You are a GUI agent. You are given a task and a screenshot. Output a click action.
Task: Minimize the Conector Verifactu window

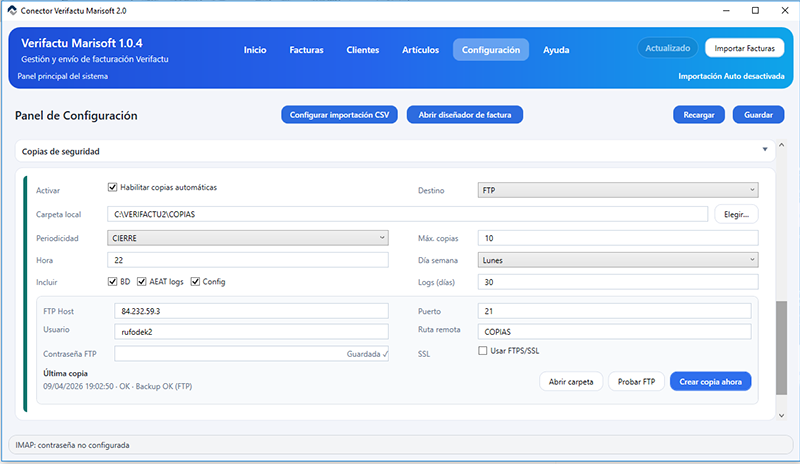click(x=726, y=10)
